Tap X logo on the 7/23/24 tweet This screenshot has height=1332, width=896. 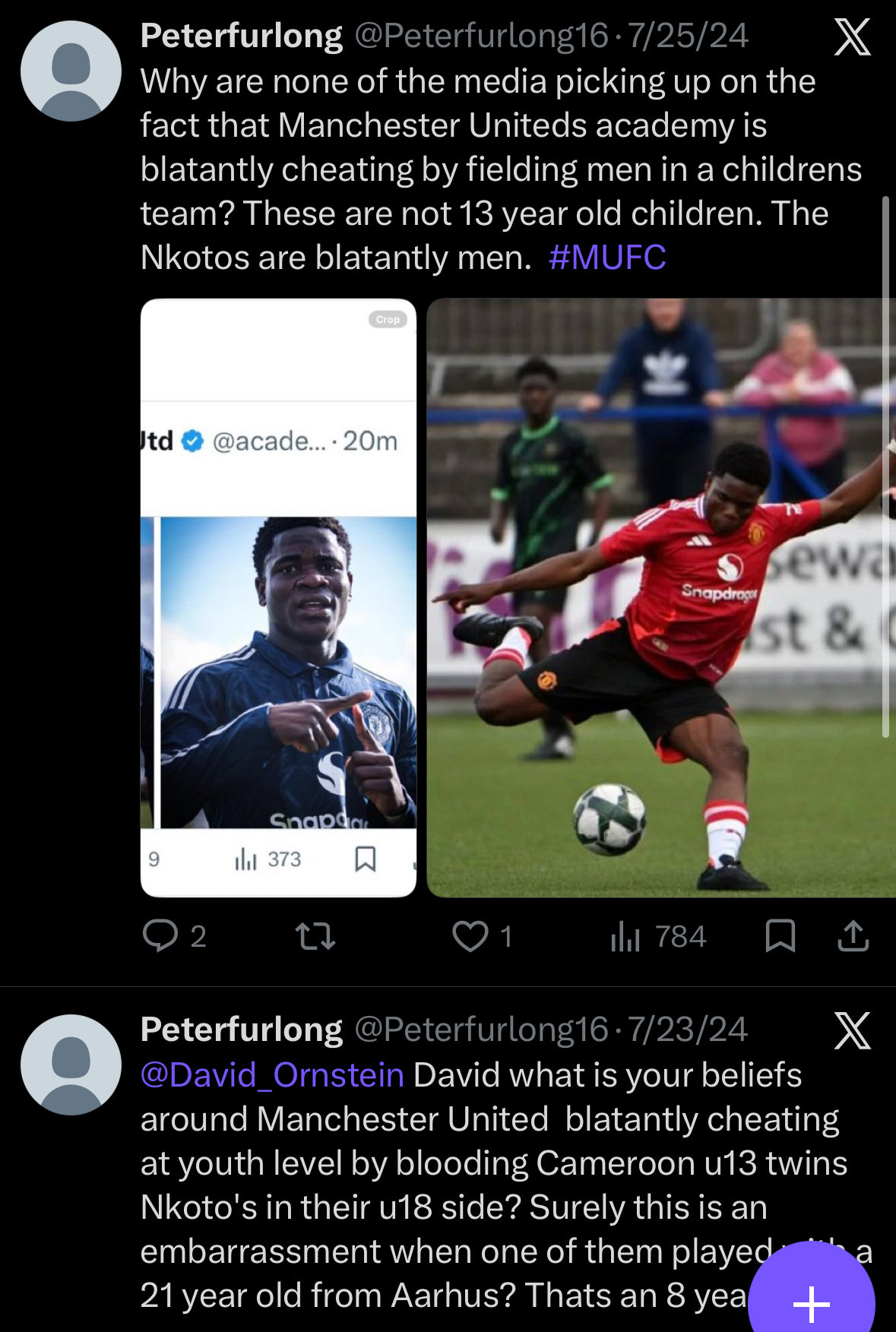click(x=852, y=1031)
